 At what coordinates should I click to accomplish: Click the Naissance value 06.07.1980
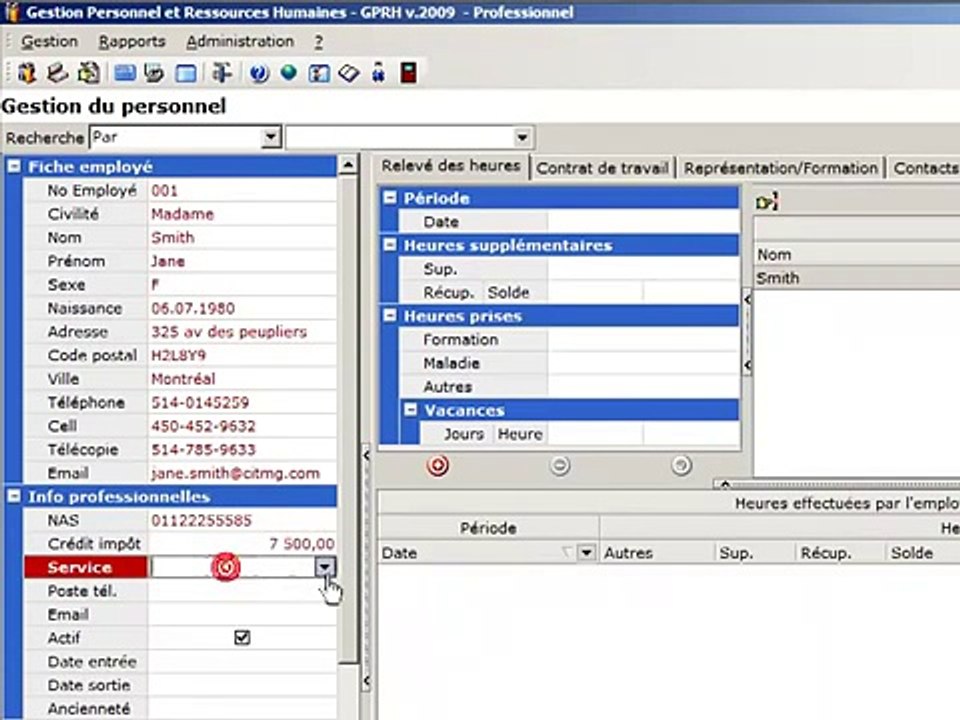click(193, 309)
